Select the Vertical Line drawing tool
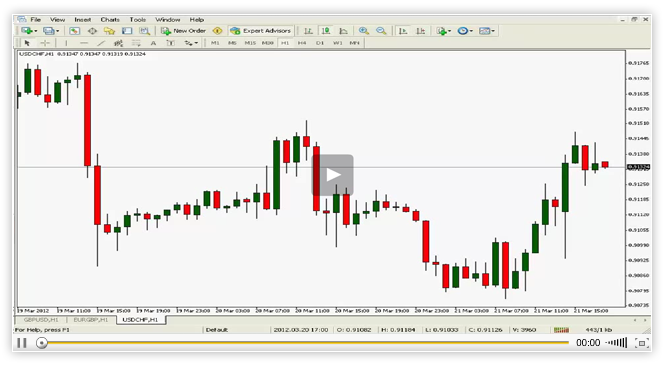Screen dimensions: 664x366 pyautogui.click(x=66, y=43)
